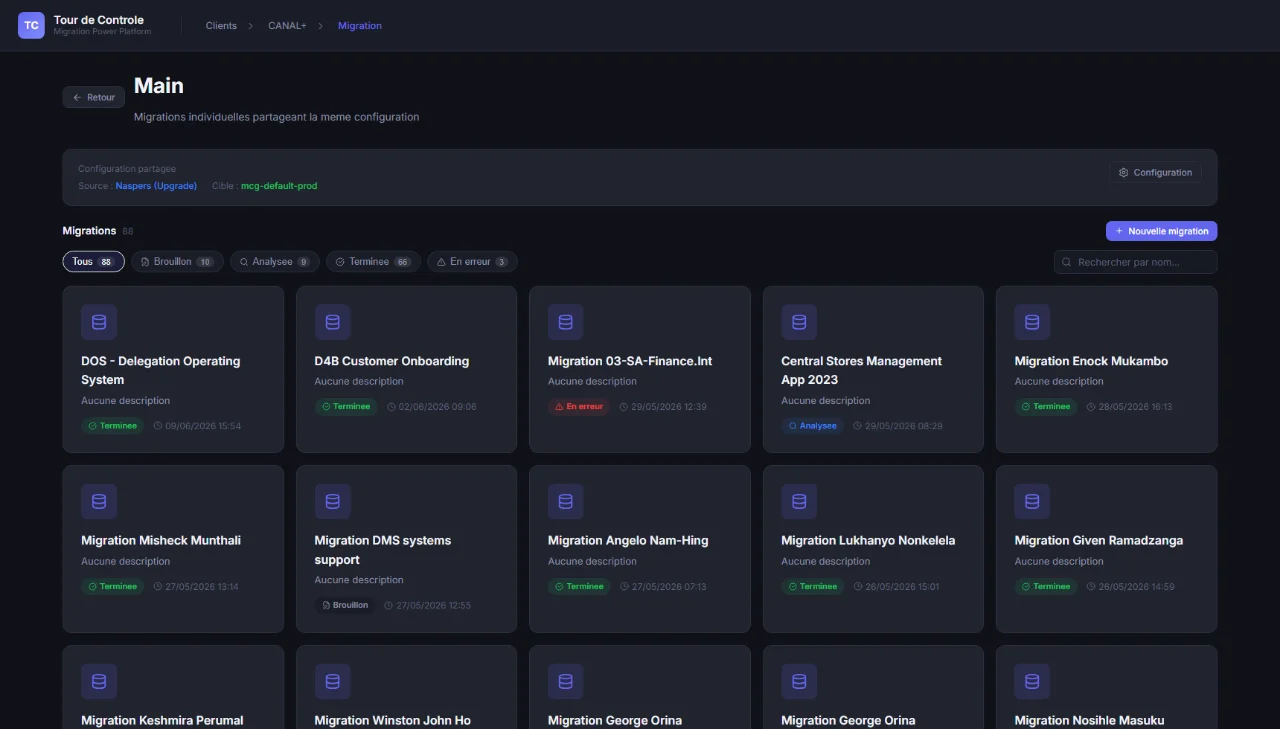
Task: Open Migration Keshmira Perumal title
Action: [162, 720]
